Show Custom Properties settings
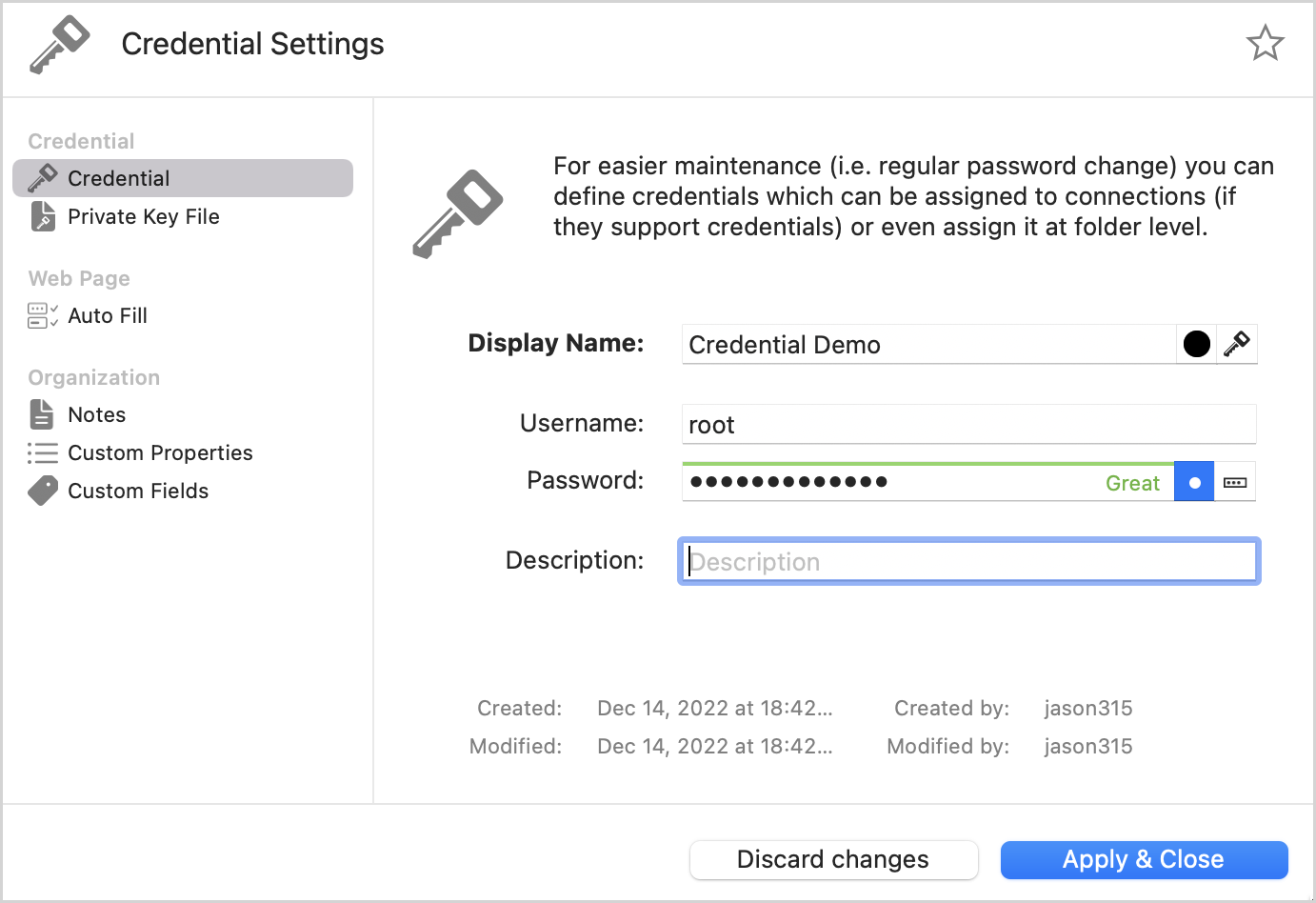The image size is (1316, 903). click(160, 452)
